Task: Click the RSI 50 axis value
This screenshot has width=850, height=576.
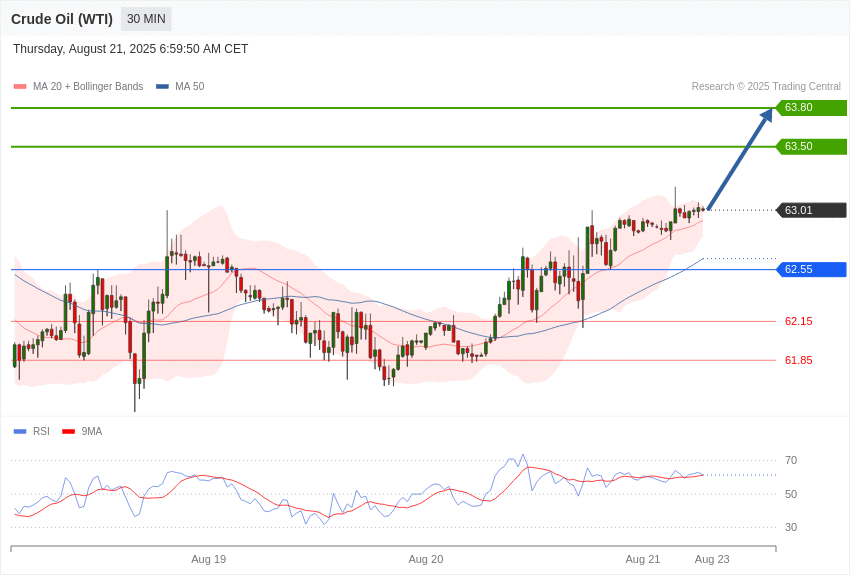Action: point(791,494)
